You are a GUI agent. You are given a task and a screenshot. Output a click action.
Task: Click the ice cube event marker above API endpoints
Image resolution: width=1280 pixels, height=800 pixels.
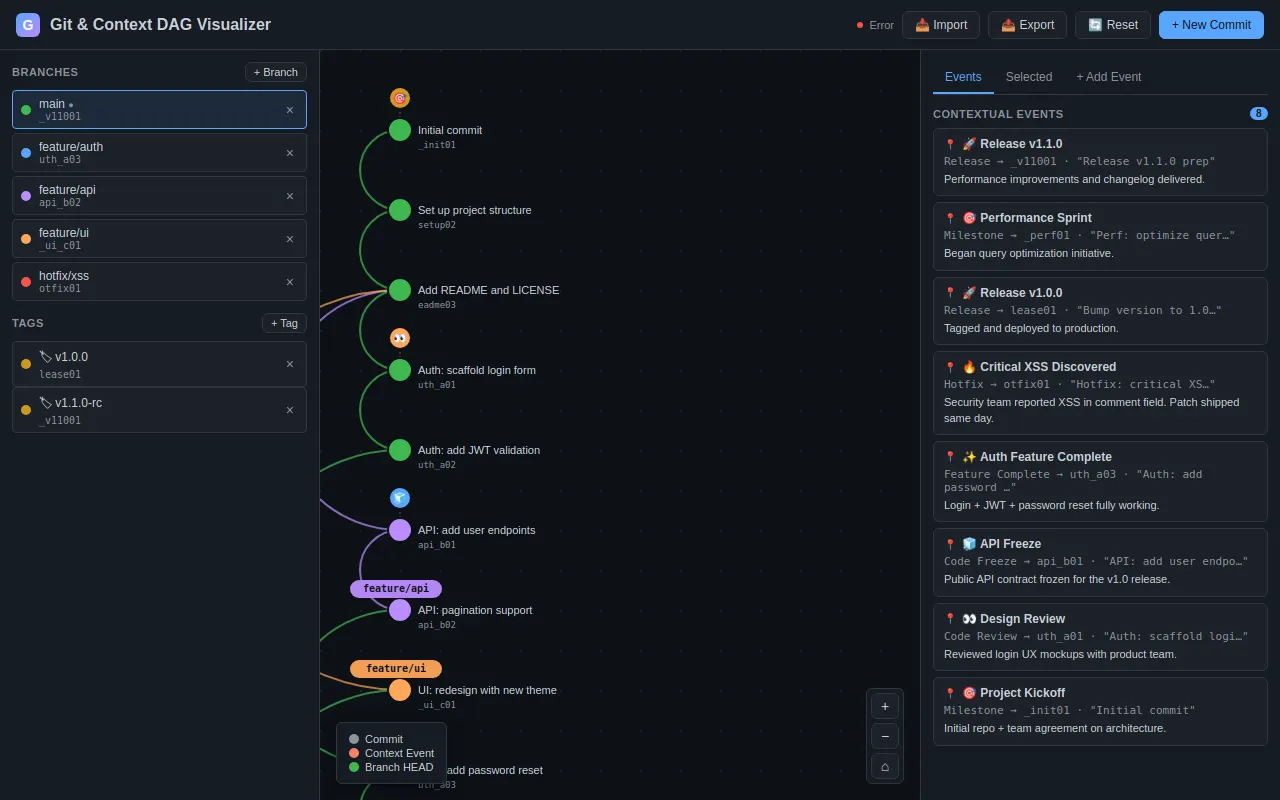click(400, 498)
